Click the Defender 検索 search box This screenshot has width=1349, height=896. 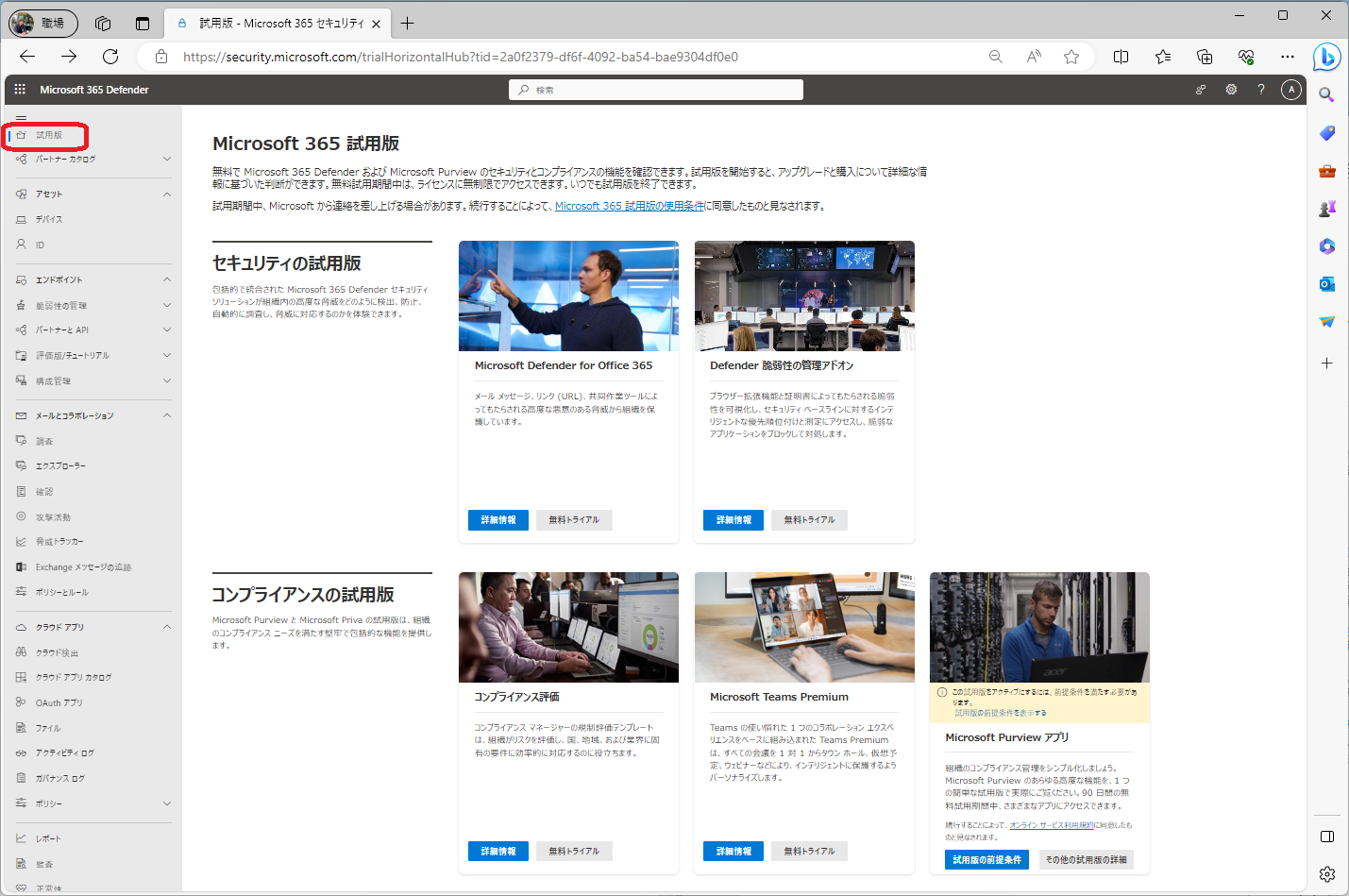[x=656, y=90]
